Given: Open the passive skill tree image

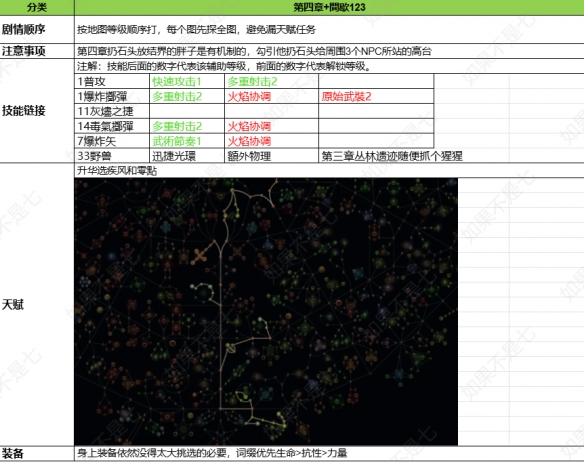Looking at the screenshot, I should pos(266,311).
